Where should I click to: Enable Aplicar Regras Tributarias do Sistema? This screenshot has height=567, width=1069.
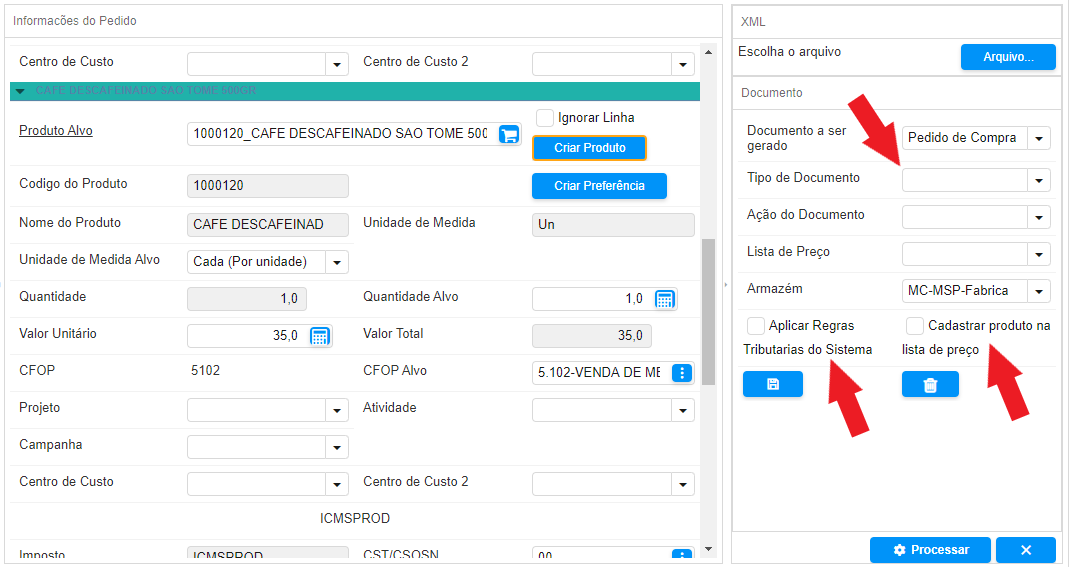click(755, 326)
